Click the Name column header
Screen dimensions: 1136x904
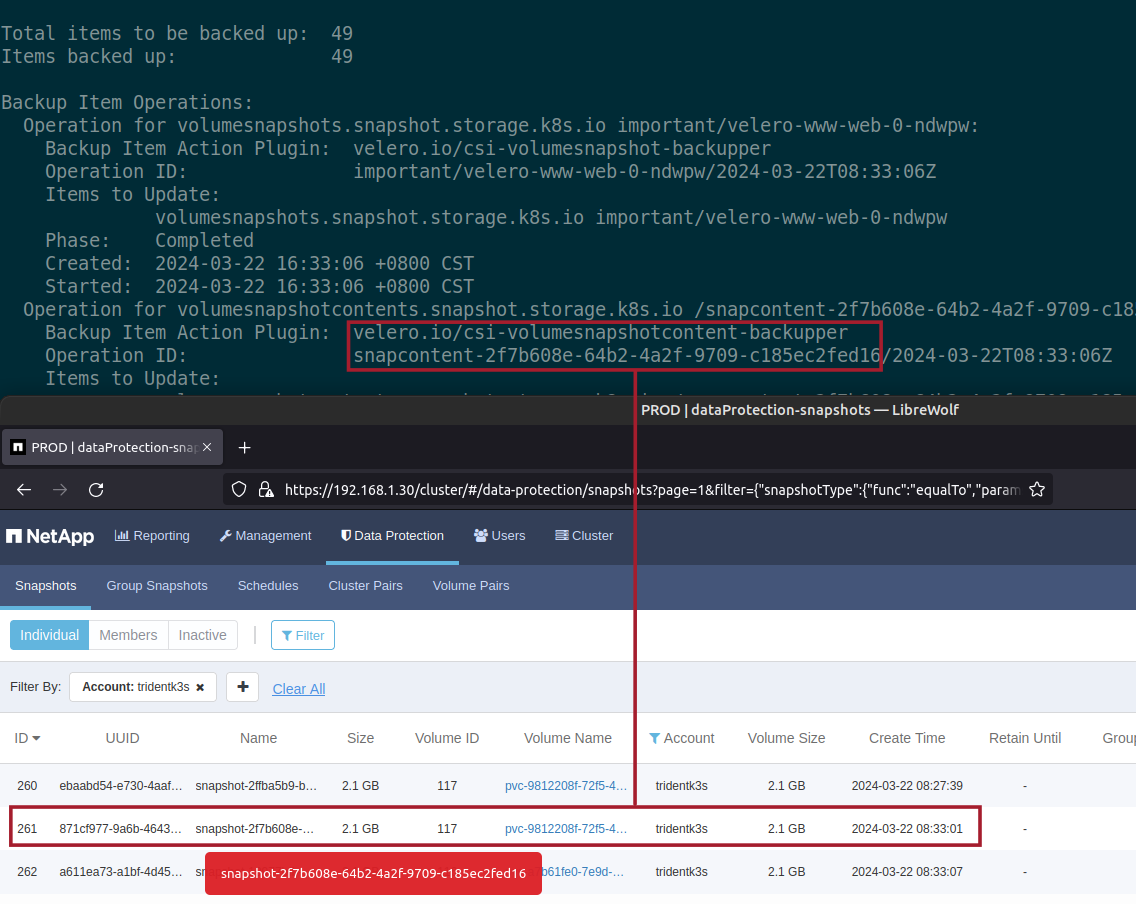259,738
